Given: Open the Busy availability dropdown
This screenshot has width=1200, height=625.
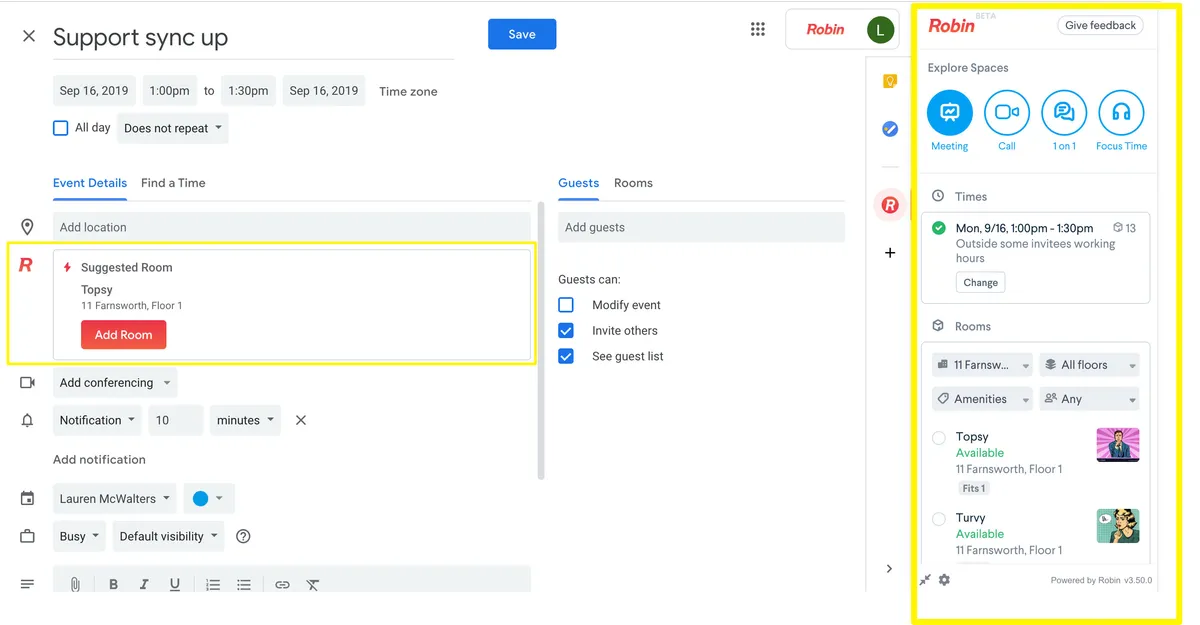Looking at the screenshot, I should tap(79, 536).
